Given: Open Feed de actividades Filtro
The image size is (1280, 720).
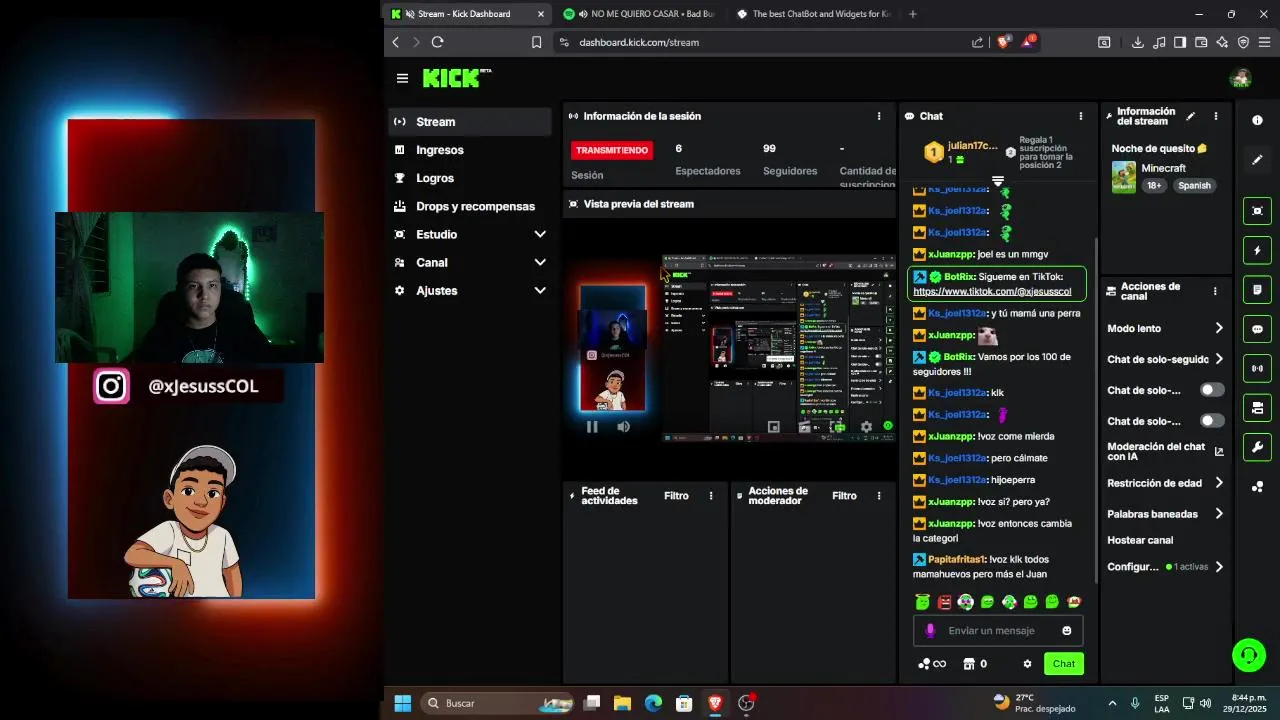Looking at the screenshot, I should [676, 496].
